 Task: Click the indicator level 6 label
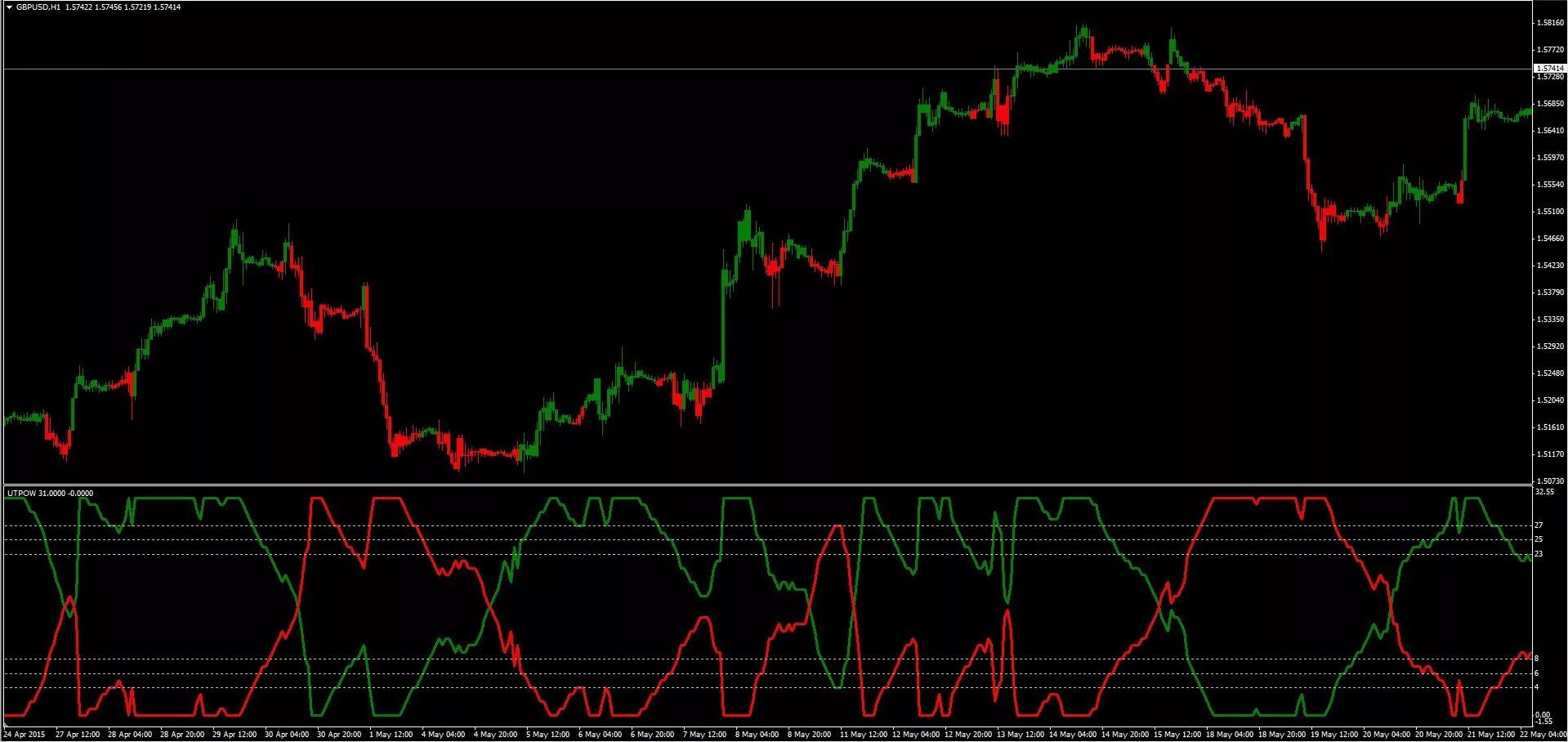click(1537, 673)
